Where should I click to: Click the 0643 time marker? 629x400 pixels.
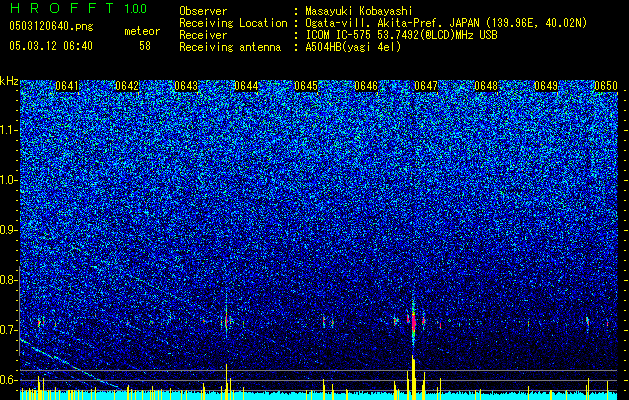(186, 86)
